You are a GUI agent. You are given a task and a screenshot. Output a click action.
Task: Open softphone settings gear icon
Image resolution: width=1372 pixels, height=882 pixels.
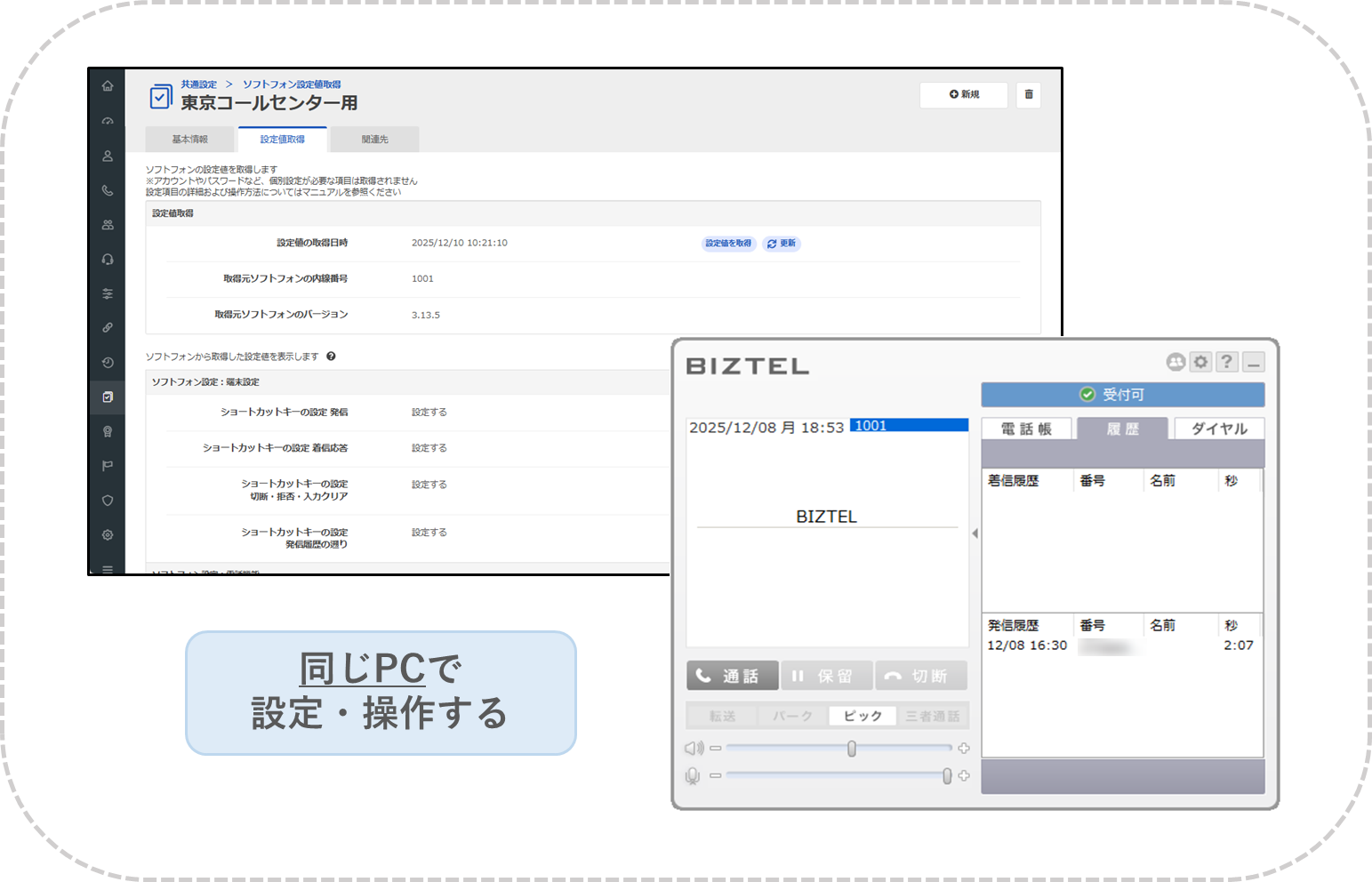point(1201,362)
